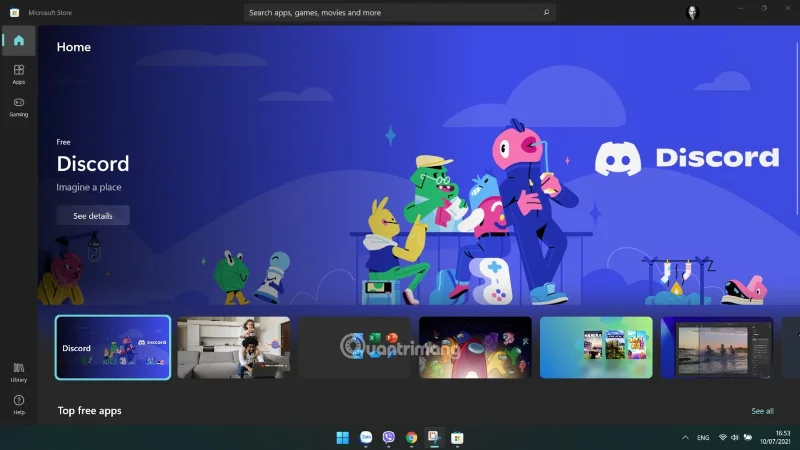Open Microsoft Store taskbar icon
The height and width of the screenshot is (450, 800).
tap(457, 438)
